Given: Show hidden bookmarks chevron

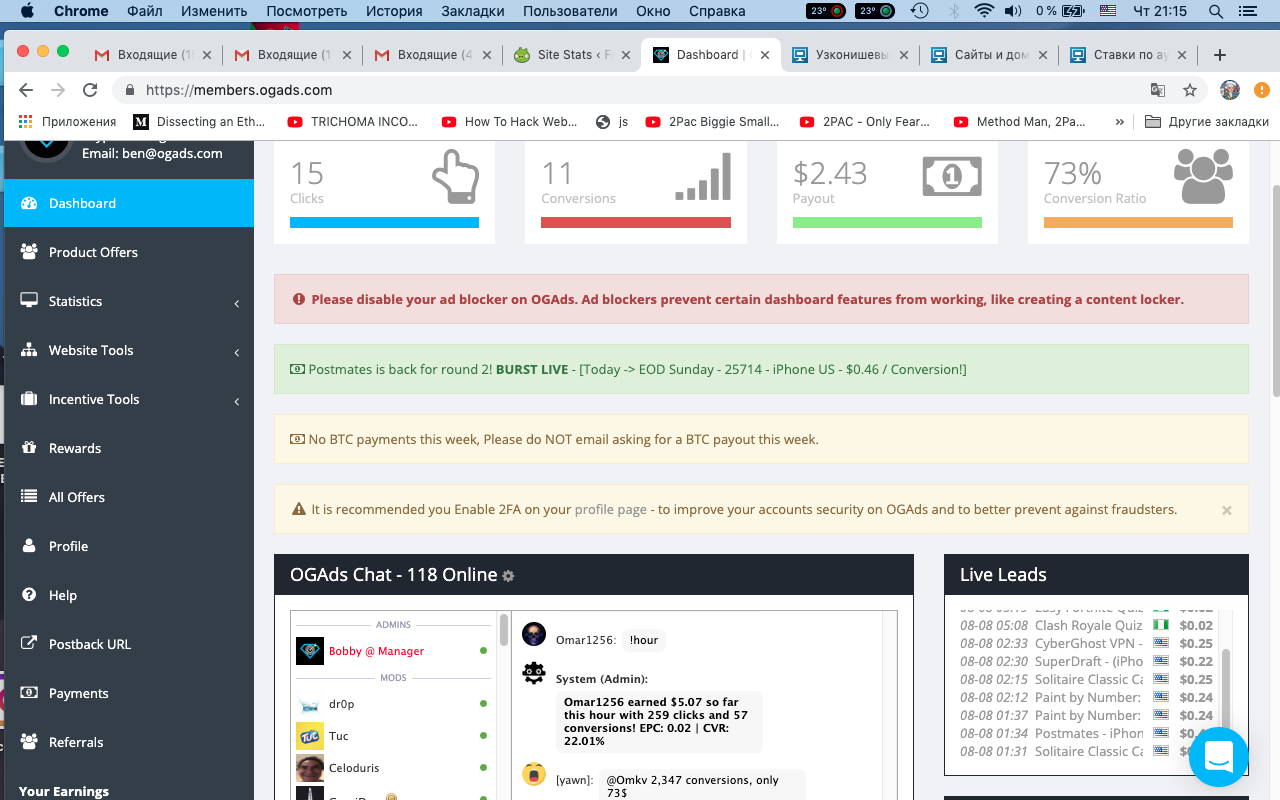Looking at the screenshot, I should [x=1119, y=122].
